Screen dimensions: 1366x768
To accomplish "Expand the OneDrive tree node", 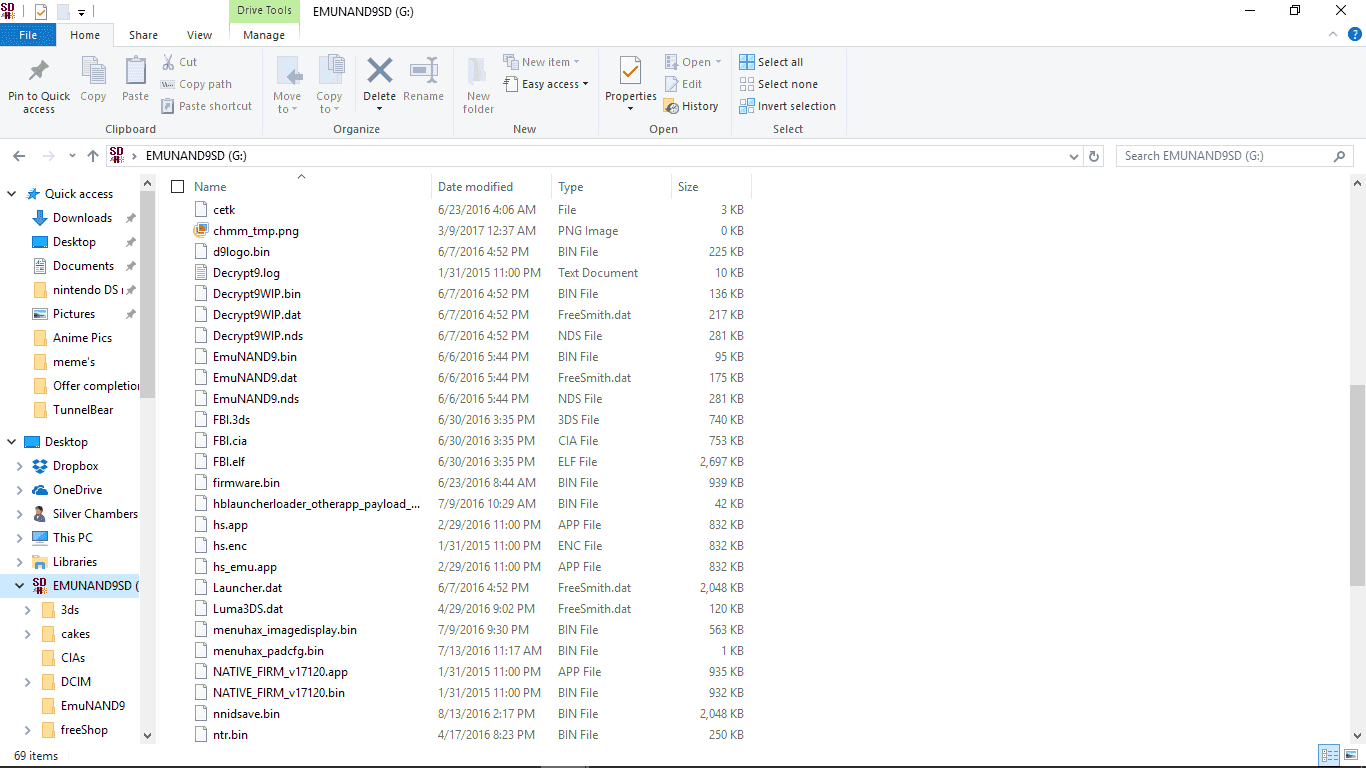I will [x=18, y=490].
